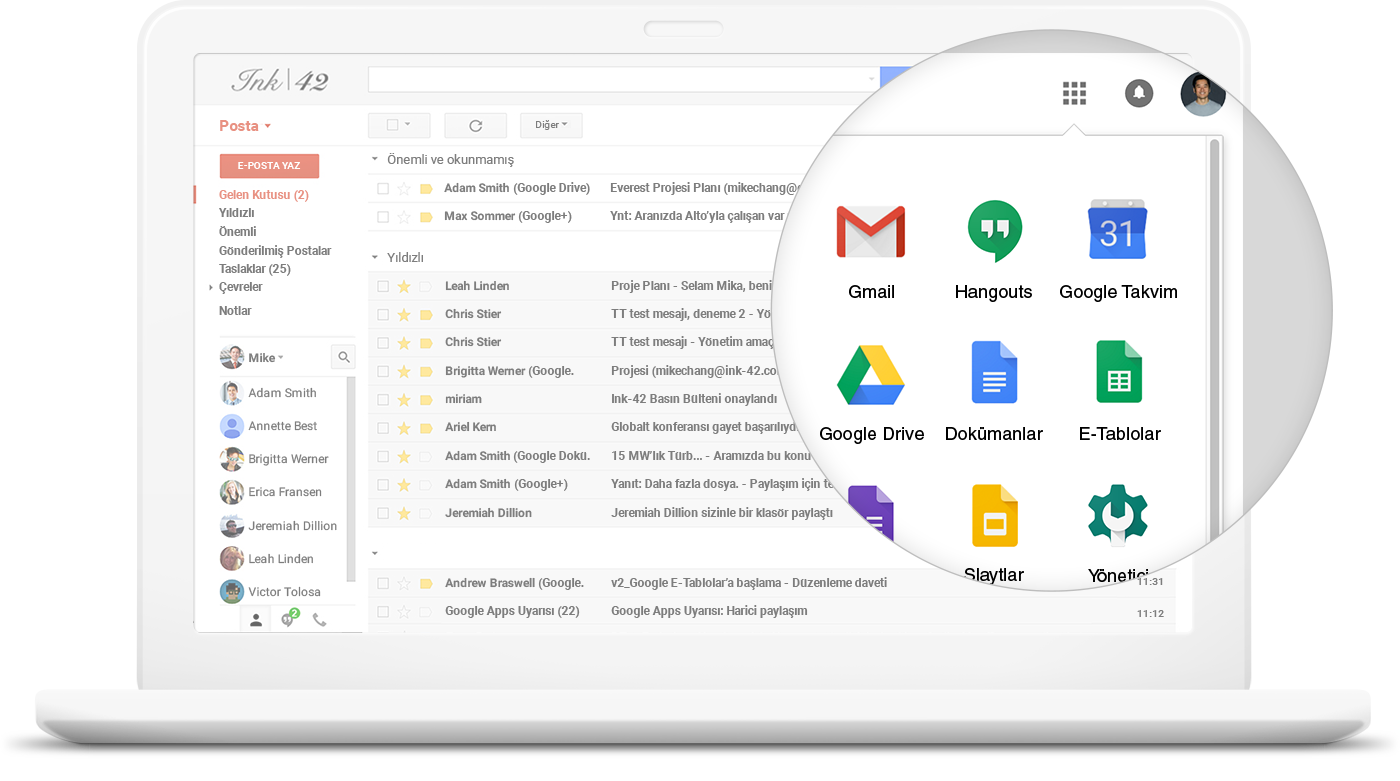Image resolution: width=1400 pixels, height=781 pixels.
Task: Open chat with Victor Tolosa
Action: 271,592
